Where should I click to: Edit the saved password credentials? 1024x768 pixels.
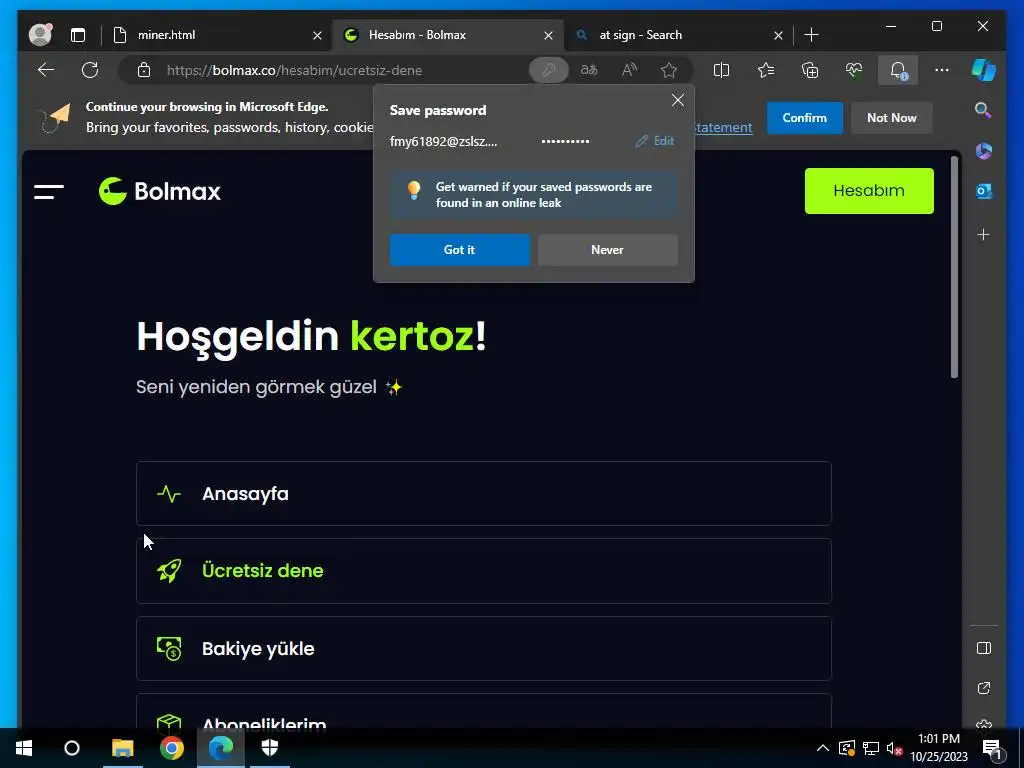[x=655, y=140]
